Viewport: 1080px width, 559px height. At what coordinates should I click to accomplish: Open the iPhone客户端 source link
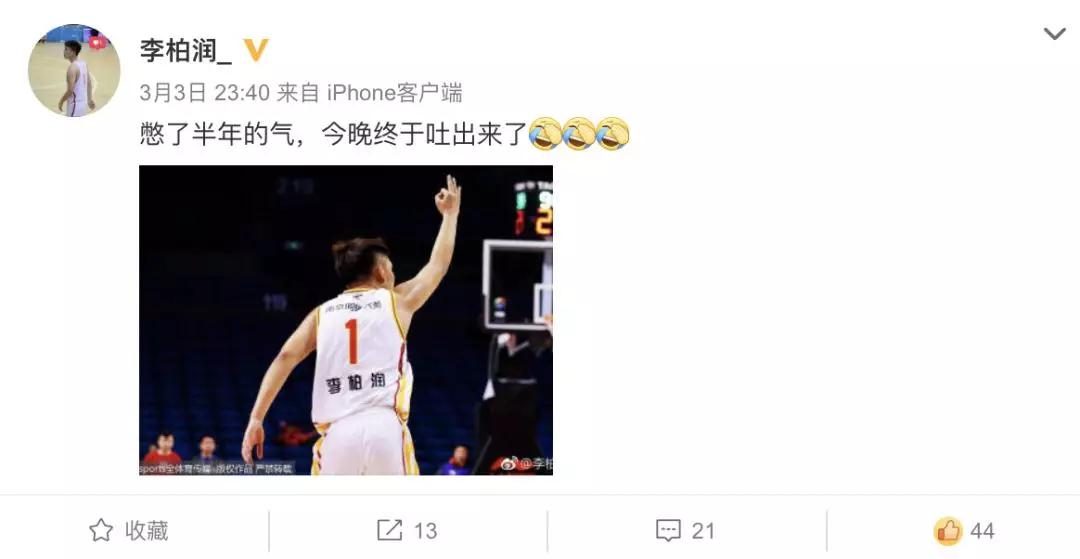pos(394,92)
